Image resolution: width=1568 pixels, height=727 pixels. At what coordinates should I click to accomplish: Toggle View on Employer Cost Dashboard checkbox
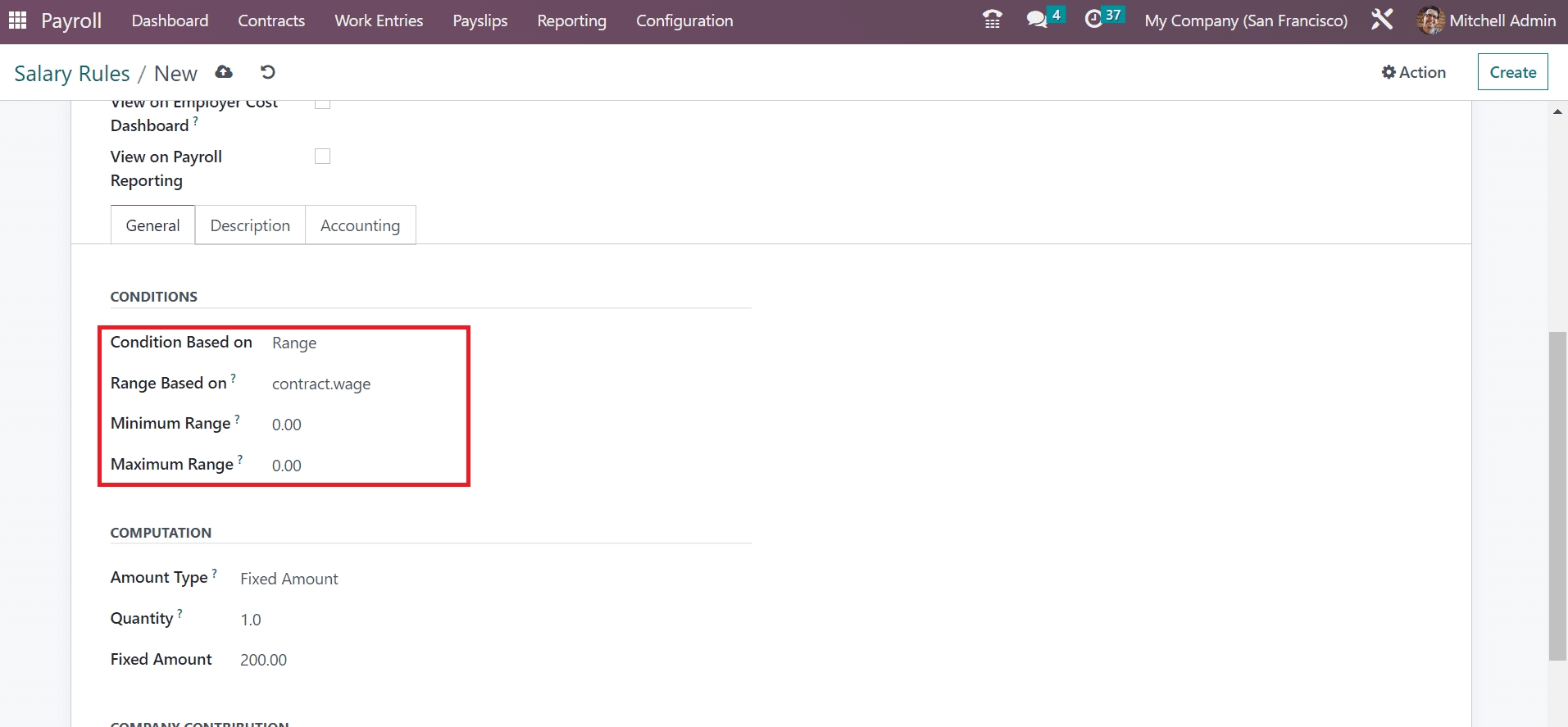click(x=323, y=104)
